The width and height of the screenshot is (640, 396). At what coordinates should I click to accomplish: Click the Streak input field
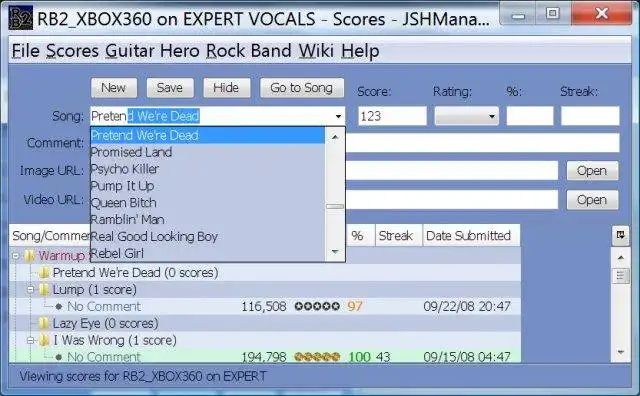[590, 116]
